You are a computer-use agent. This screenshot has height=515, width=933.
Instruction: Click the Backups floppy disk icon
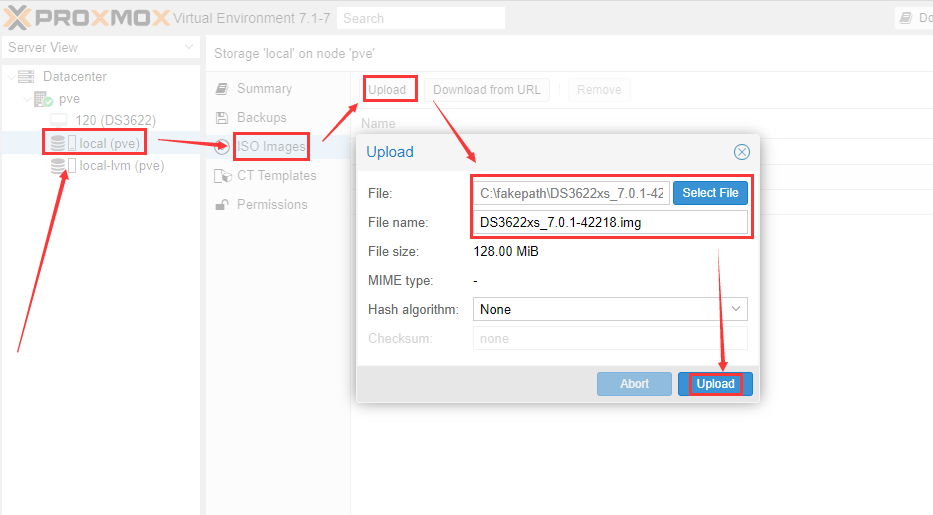pos(222,118)
